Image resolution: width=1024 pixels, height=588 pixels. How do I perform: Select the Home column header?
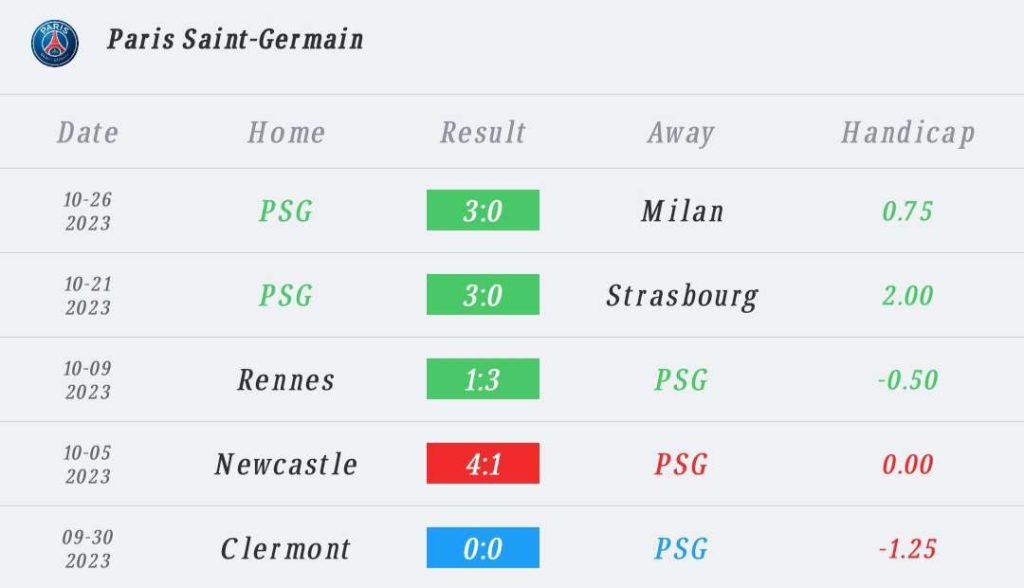point(286,133)
